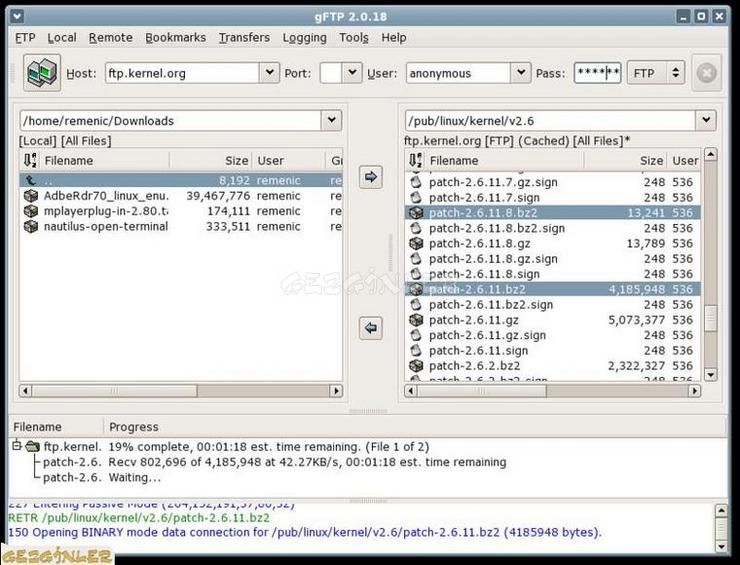Click nautilus-open-terminal package icon
The width and height of the screenshot is (740, 565).
tap(31, 227)
